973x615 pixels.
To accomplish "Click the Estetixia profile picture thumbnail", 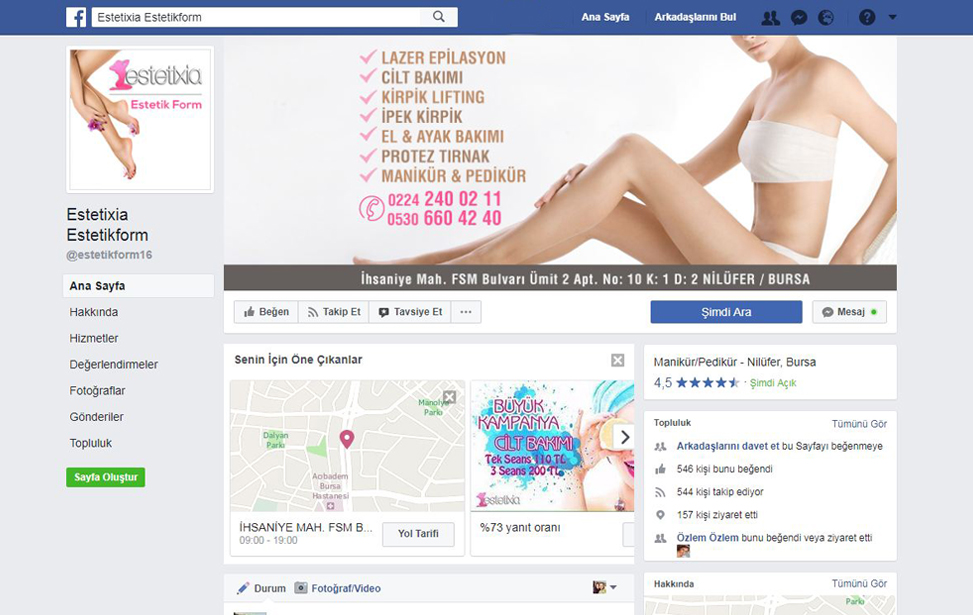I will 139,119.
